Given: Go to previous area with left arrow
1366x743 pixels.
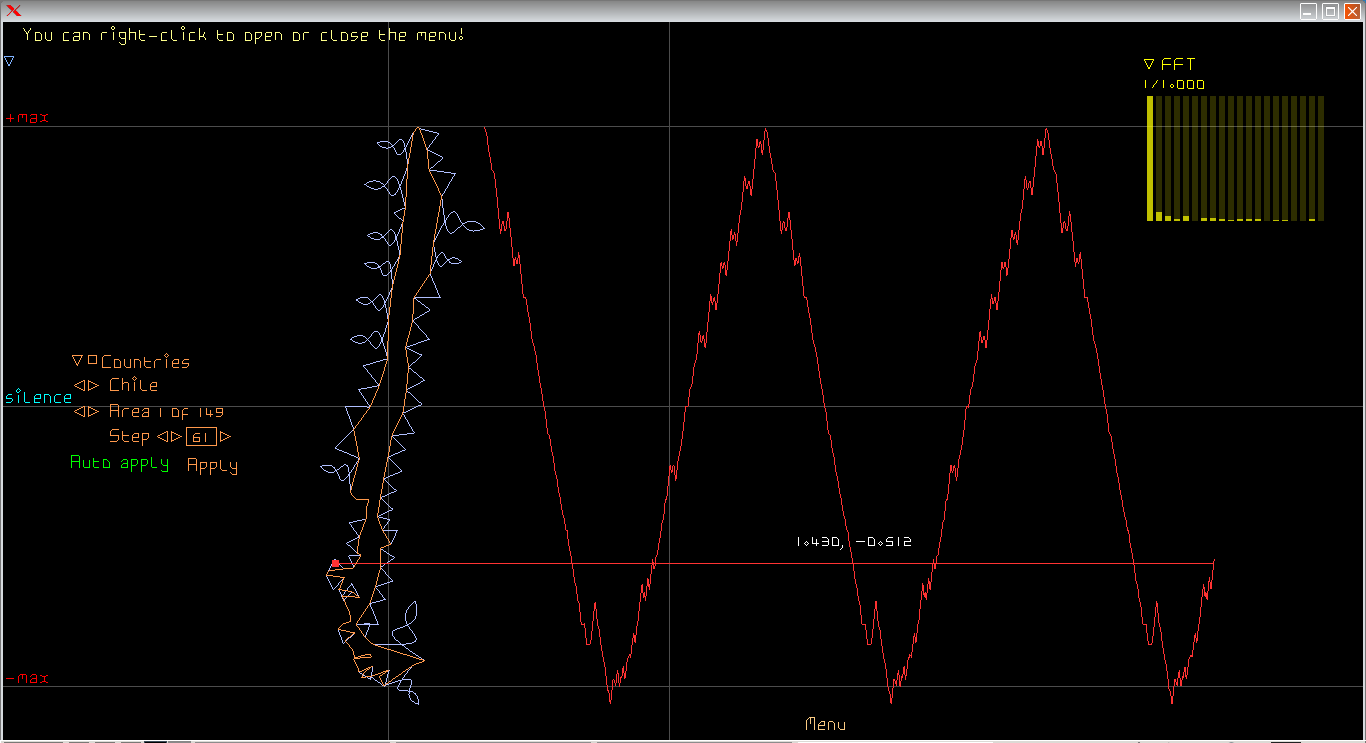Looking at the screenshot, I should tap(80, 411).
